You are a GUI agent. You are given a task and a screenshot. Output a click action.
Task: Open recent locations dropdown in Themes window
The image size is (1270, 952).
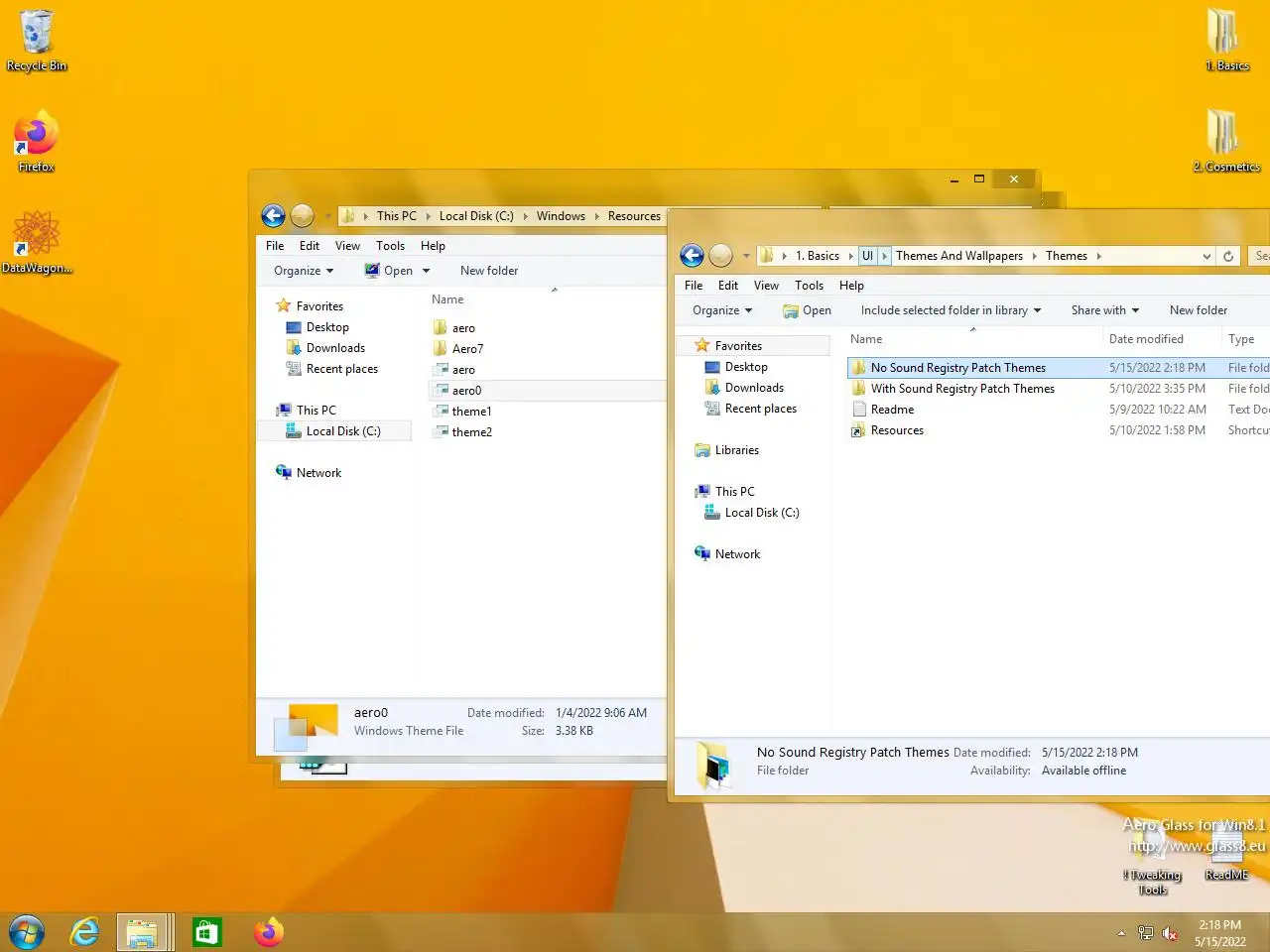coord(746,256)
